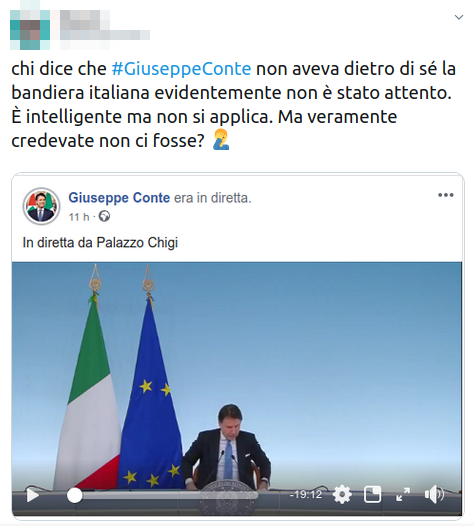
Task: Open the tweet options chevron menu
Action: [459, 17]
